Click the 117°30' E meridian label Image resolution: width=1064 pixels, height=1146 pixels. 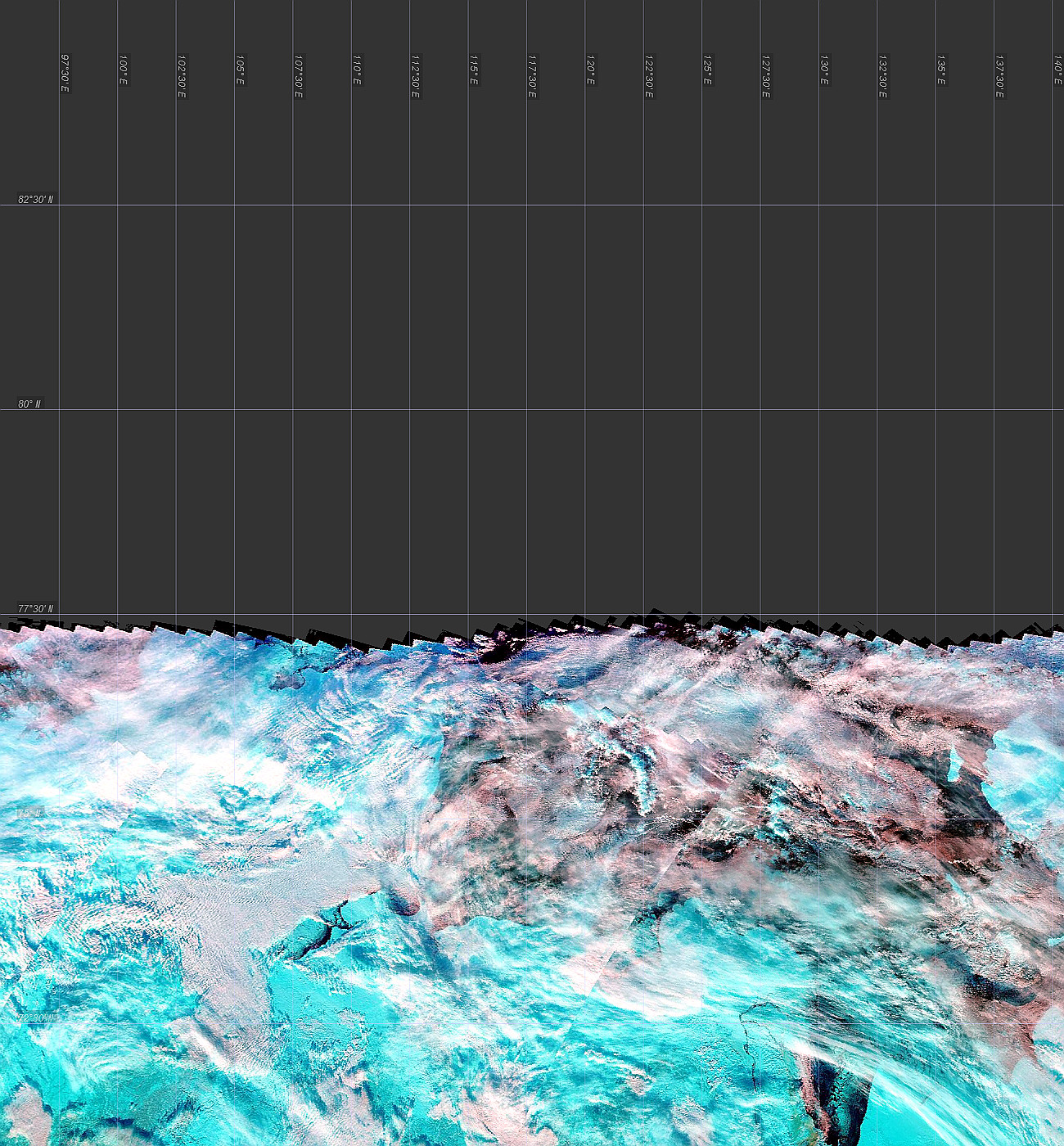pyautogui.click(x=533, y=77)
